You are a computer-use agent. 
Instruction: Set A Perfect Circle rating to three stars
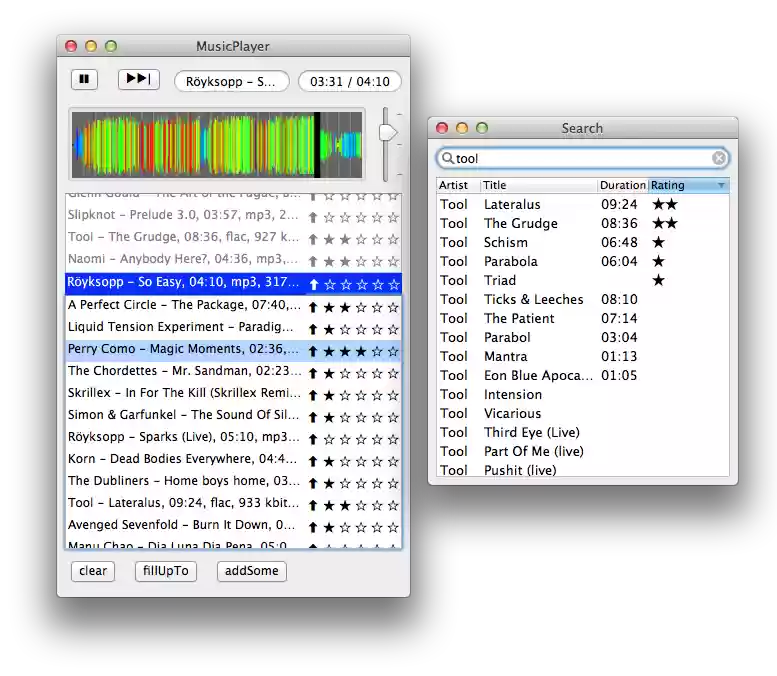coord(361,307)
